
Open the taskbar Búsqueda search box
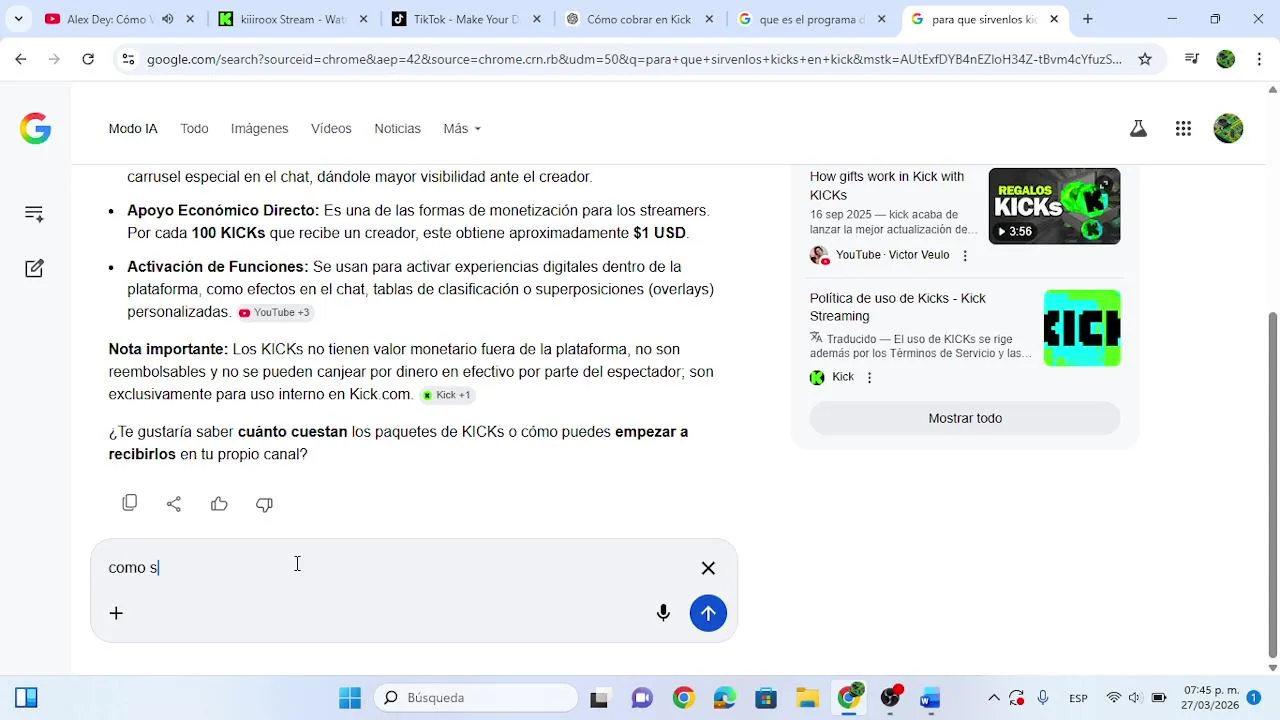(476, 698)
